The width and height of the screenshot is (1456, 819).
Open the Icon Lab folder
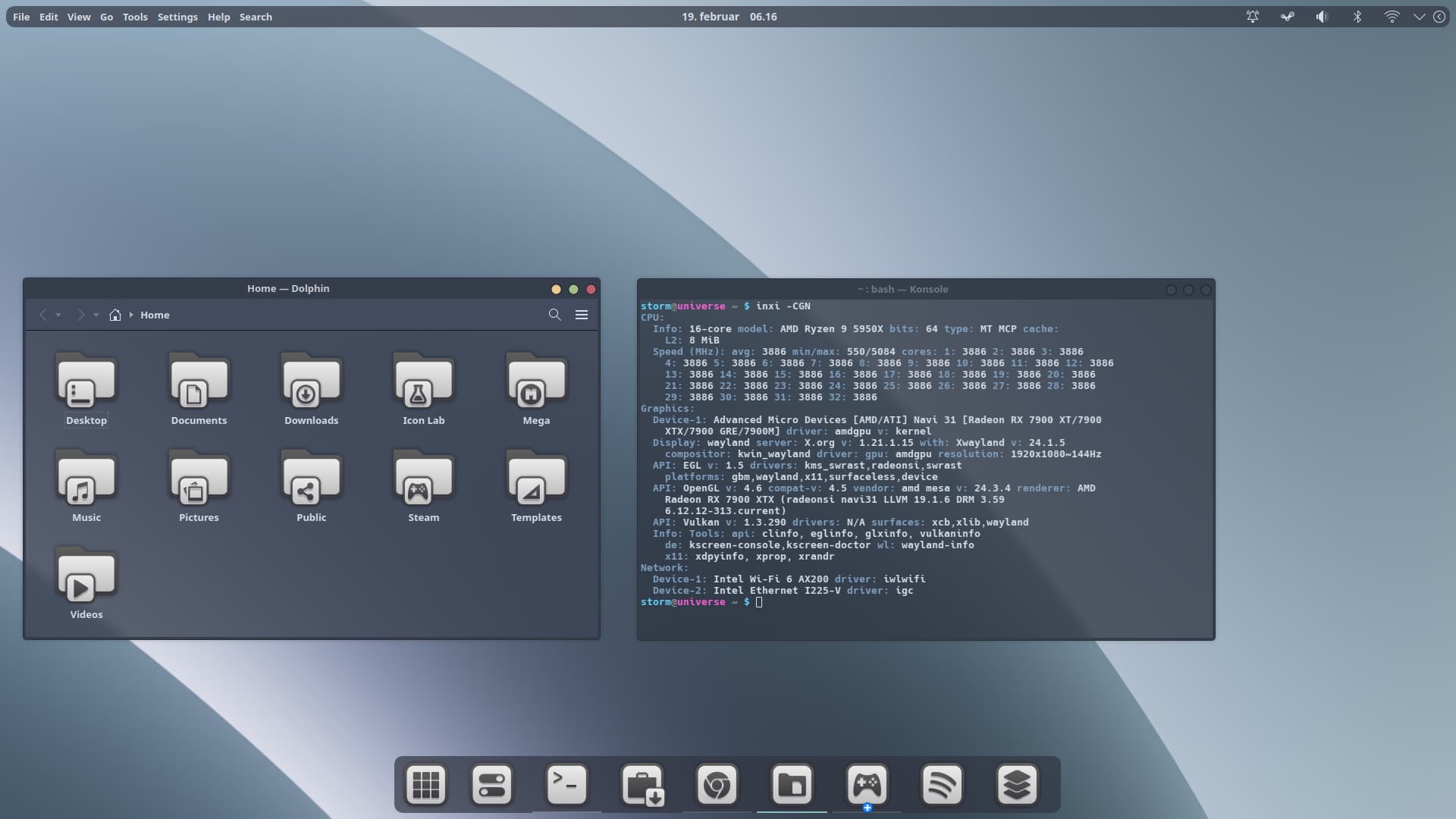point(423,382)
